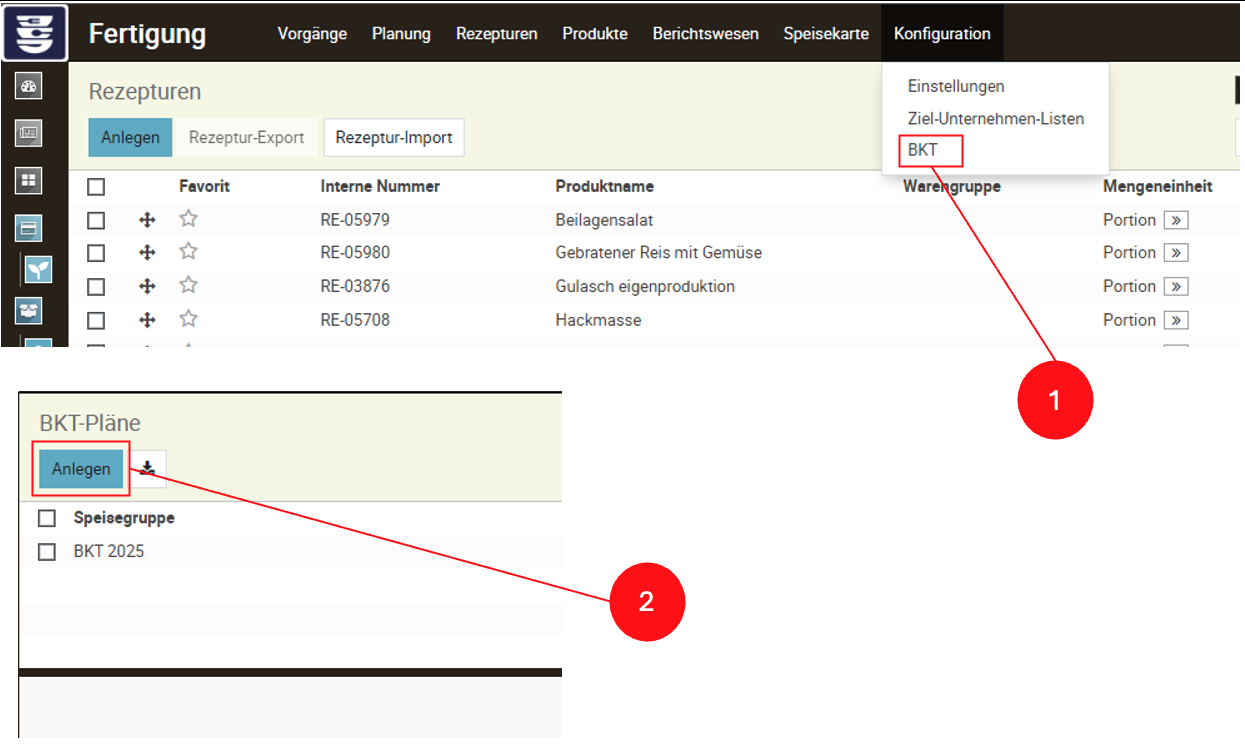Open the Speisekarte menu item
This screenshot has width=1245, height=747.
pyautogui.click(x=826, y=33)
